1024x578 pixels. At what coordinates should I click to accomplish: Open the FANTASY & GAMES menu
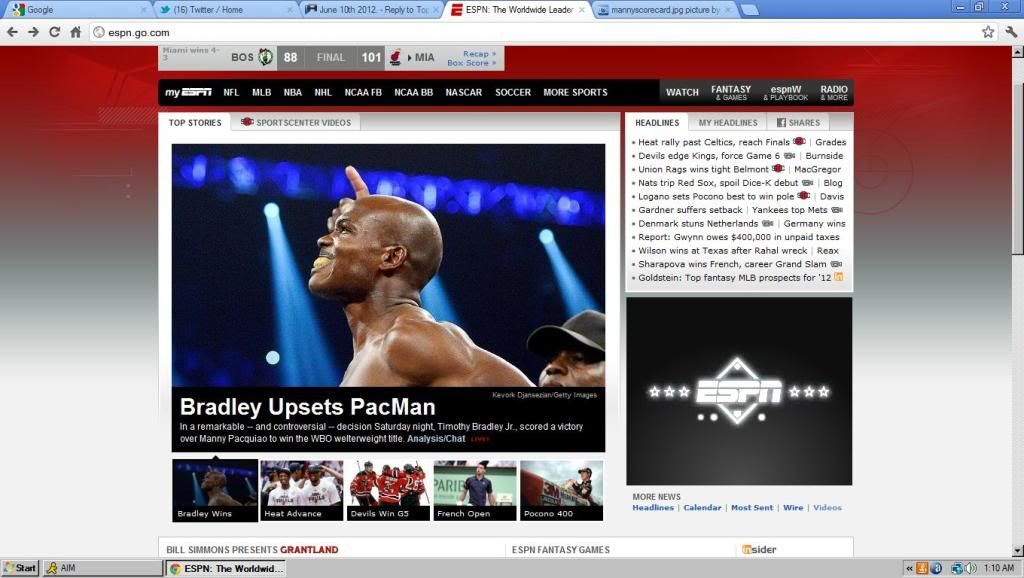coord(731,92)
